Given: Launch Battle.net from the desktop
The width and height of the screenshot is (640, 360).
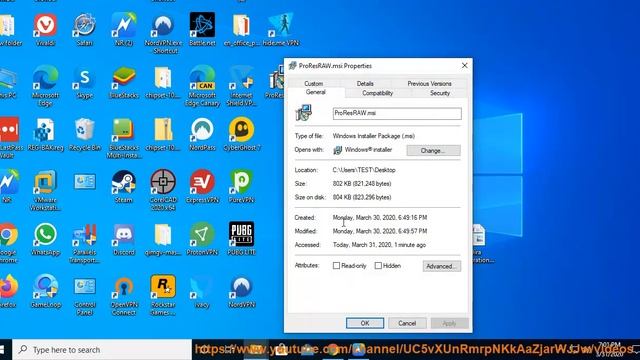Looking at the screenshot, I should tap(202, 29).
